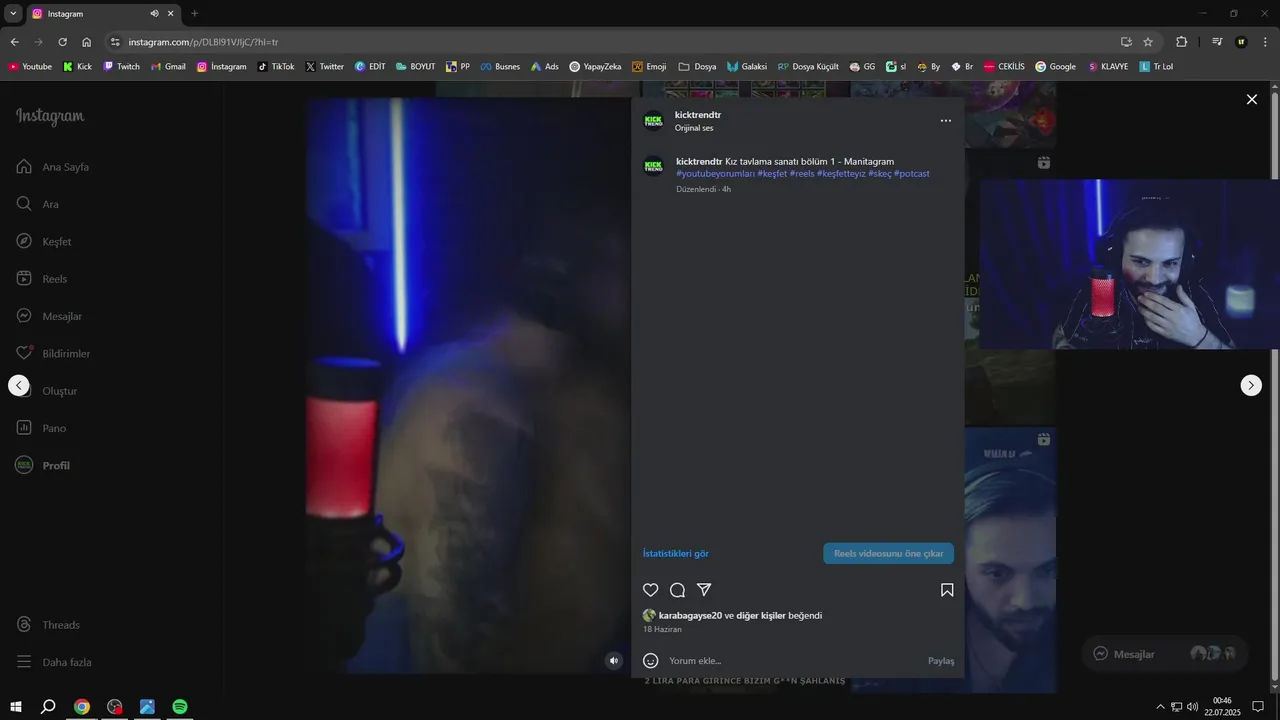Open Keşfet in sidebar
Image resolution: width=1280 pixels, height=720 pixels.
44,241
